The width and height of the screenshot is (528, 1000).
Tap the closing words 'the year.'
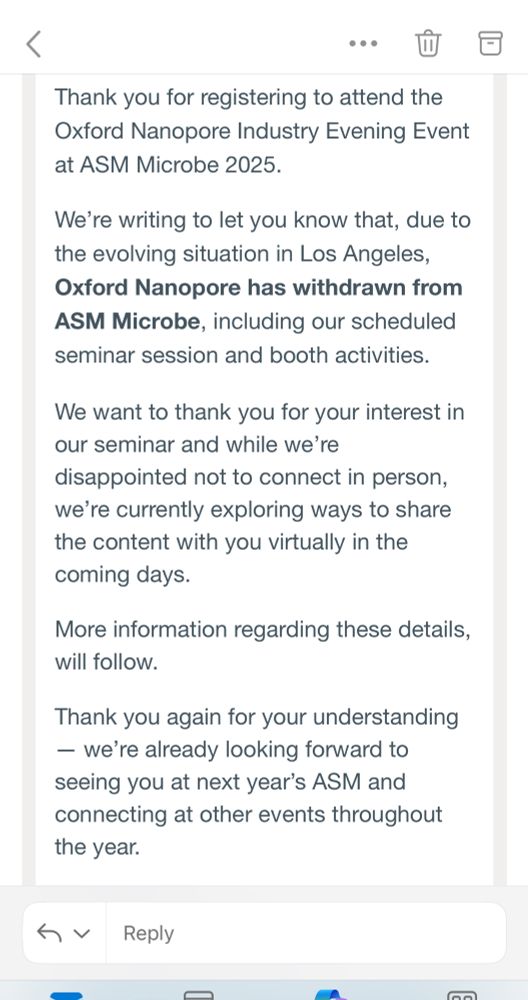97,848
